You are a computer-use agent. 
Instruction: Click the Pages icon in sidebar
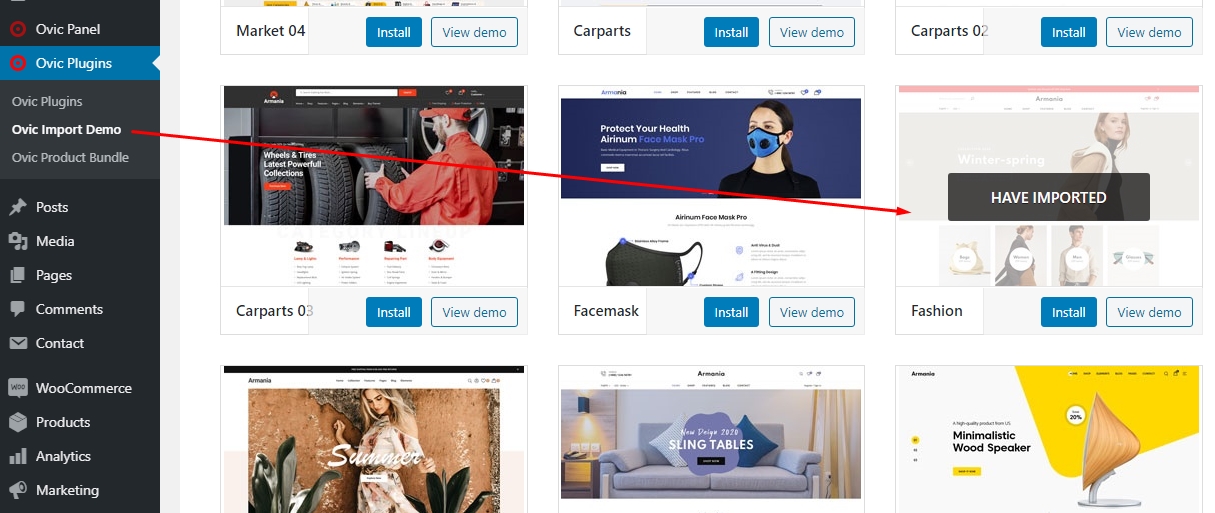18,275
